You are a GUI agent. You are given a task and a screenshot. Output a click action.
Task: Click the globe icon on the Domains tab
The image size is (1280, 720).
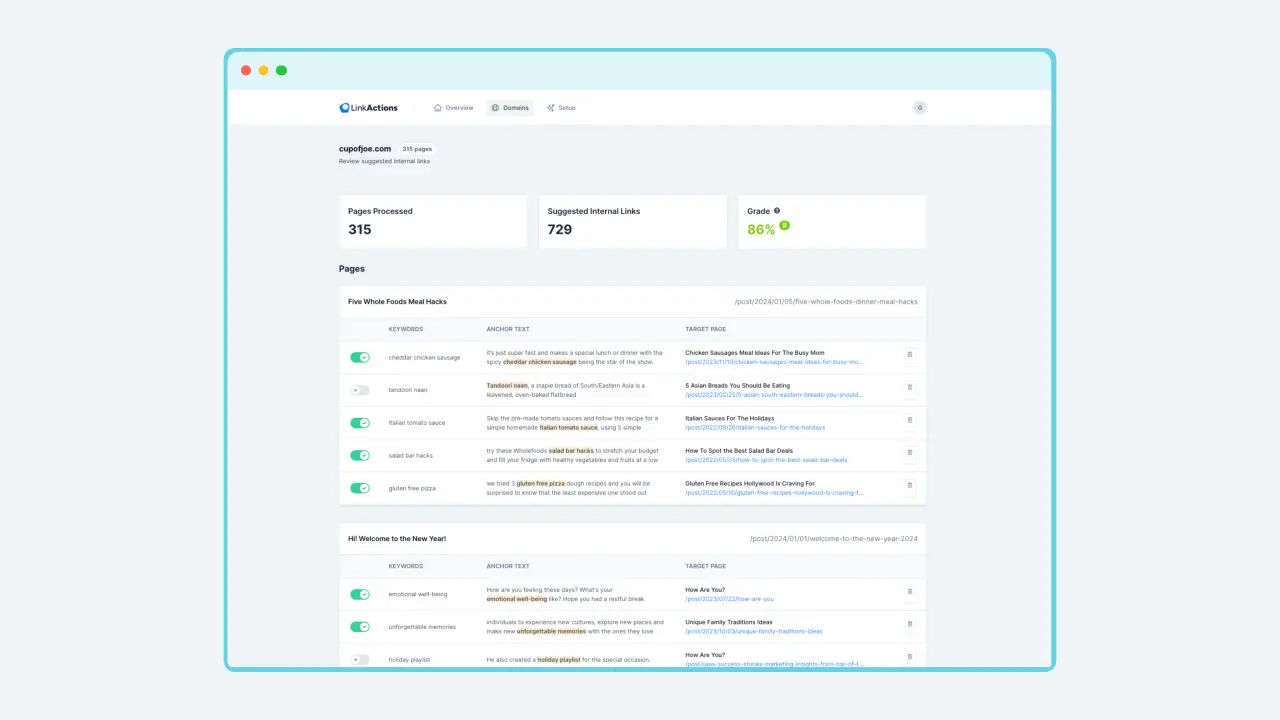(495, 107)
